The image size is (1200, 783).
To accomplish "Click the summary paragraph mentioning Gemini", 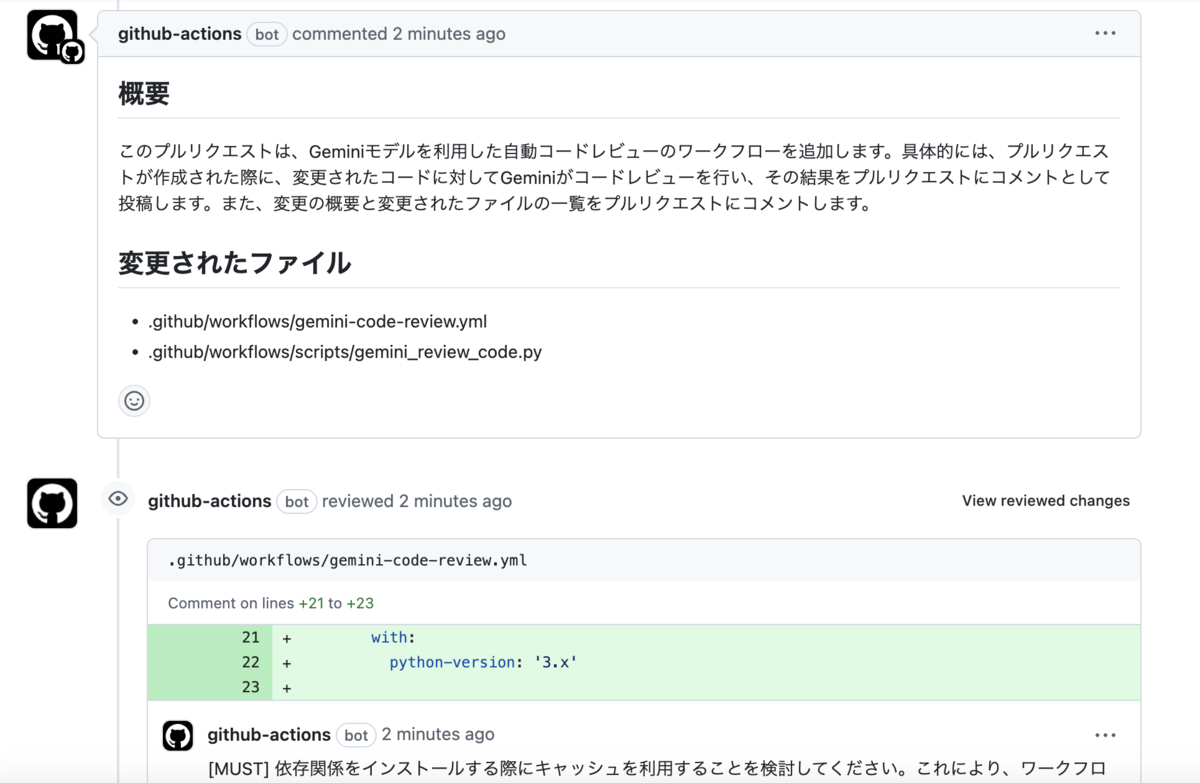I will point(615,178).
